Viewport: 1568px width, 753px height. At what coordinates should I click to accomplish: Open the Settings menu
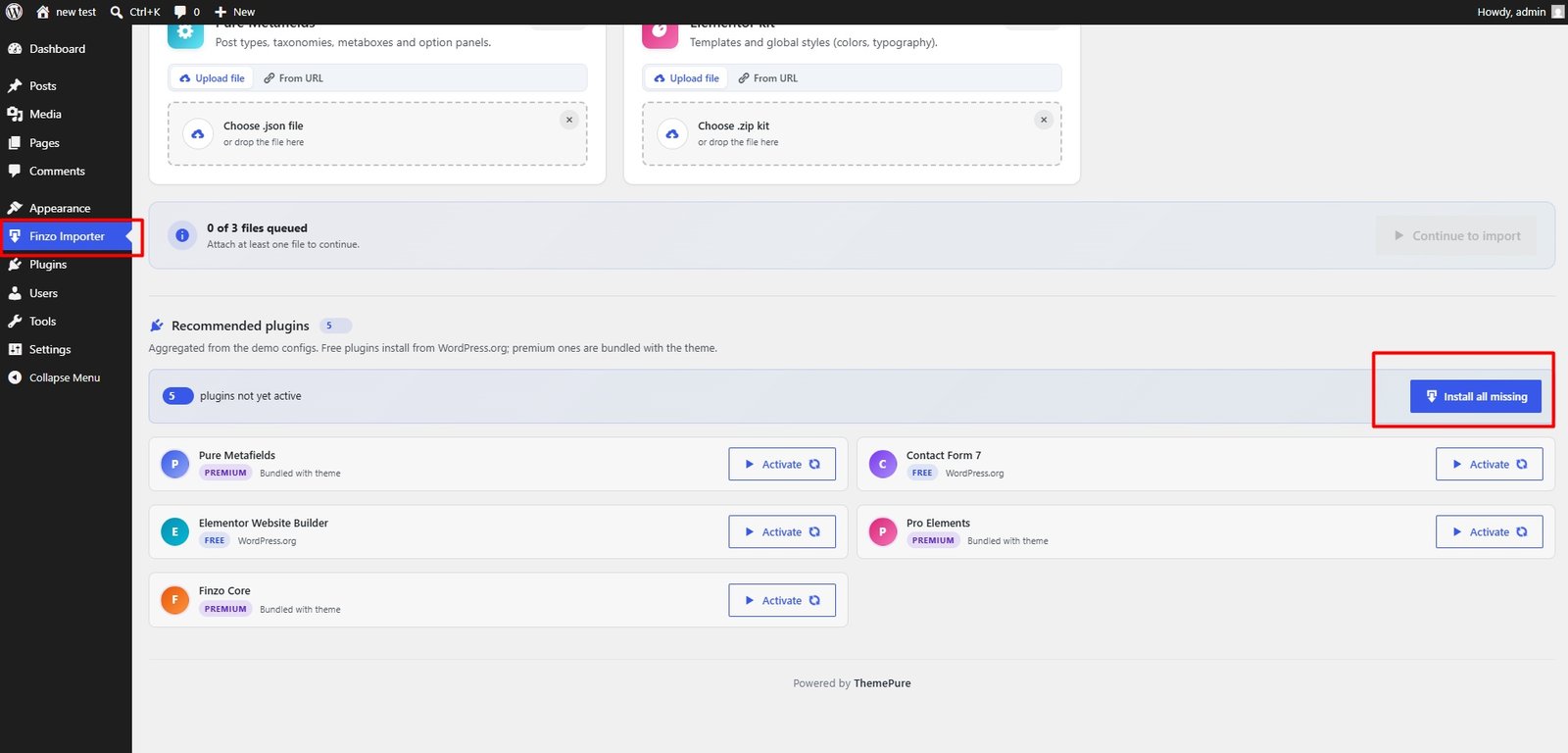click(x=50, y=350)
